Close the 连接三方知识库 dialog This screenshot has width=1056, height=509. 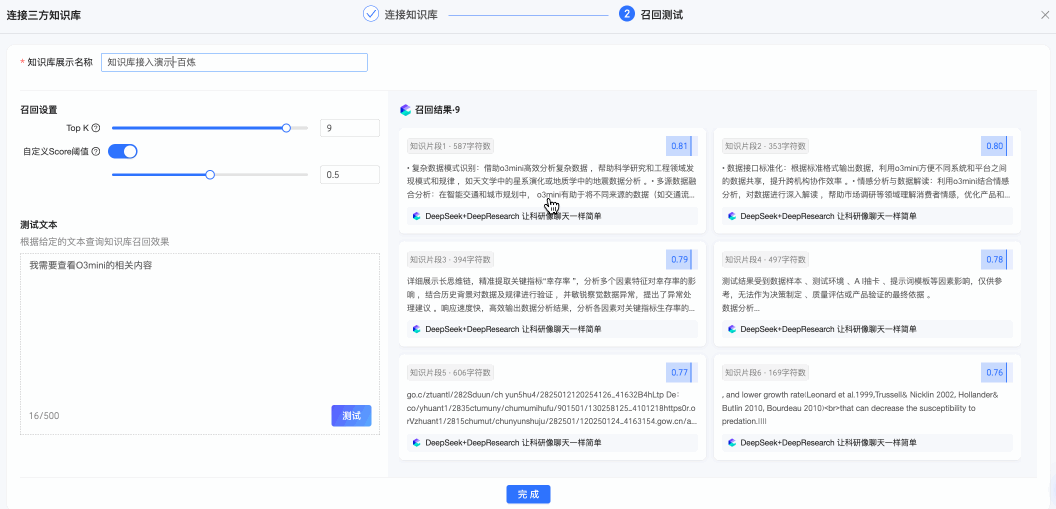[x=1045, y=14]
